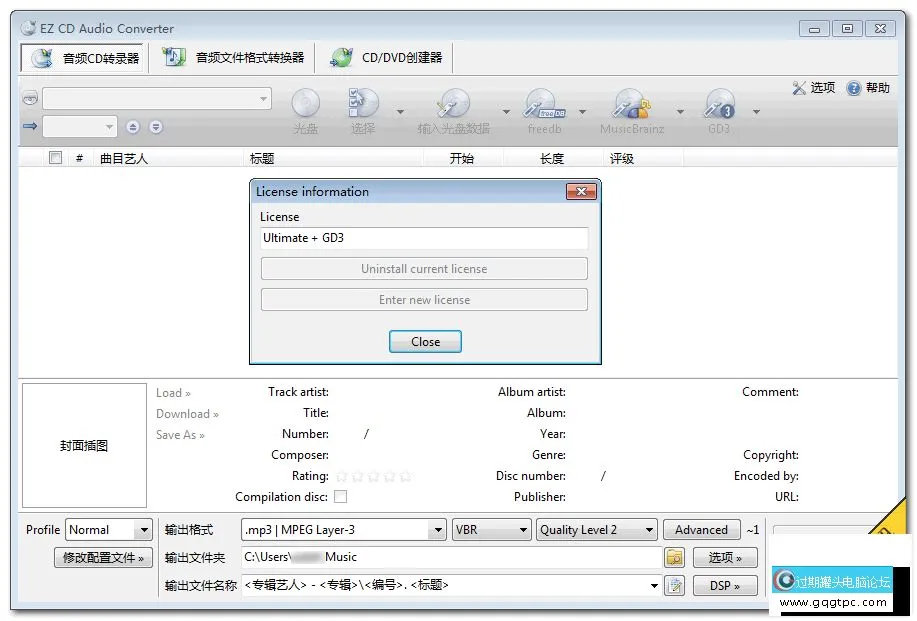Enable the Compilation disc checkbox
Image resolution: width=917 pixels, height=621 pixels.
coord(341,497)
